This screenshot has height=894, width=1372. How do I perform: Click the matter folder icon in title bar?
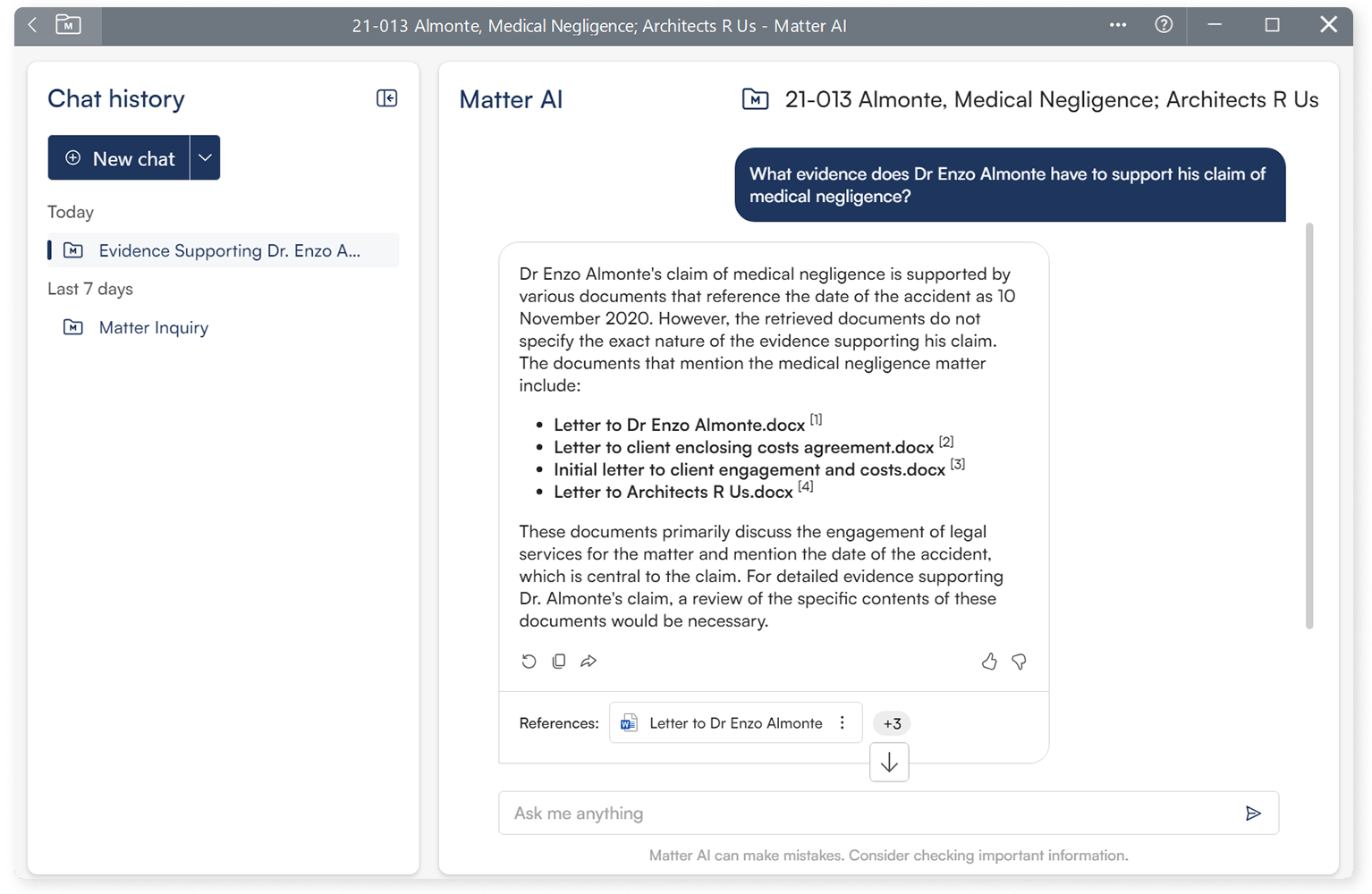(68, 25)
